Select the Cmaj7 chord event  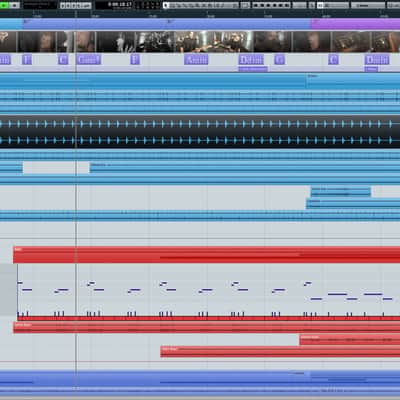[x=89, y=60]
